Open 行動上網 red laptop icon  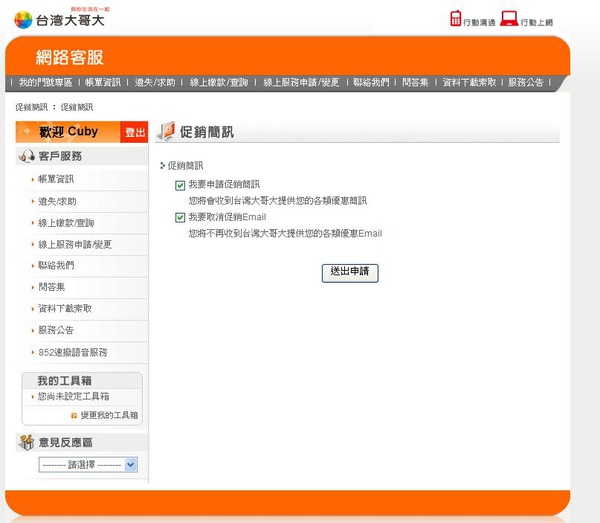509,18
